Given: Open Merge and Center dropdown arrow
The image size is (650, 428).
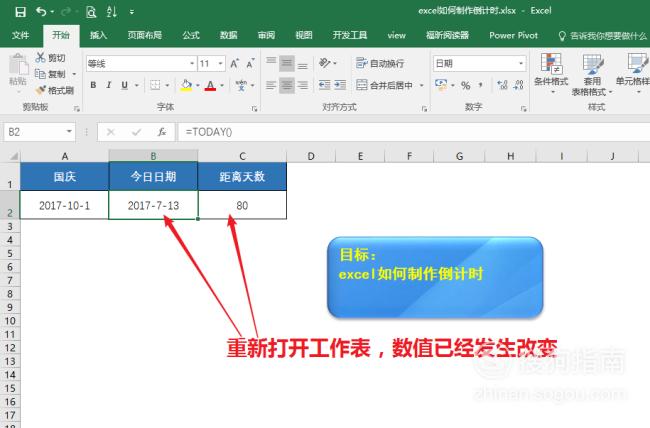Looking at the screenshot, I should 421,85.
